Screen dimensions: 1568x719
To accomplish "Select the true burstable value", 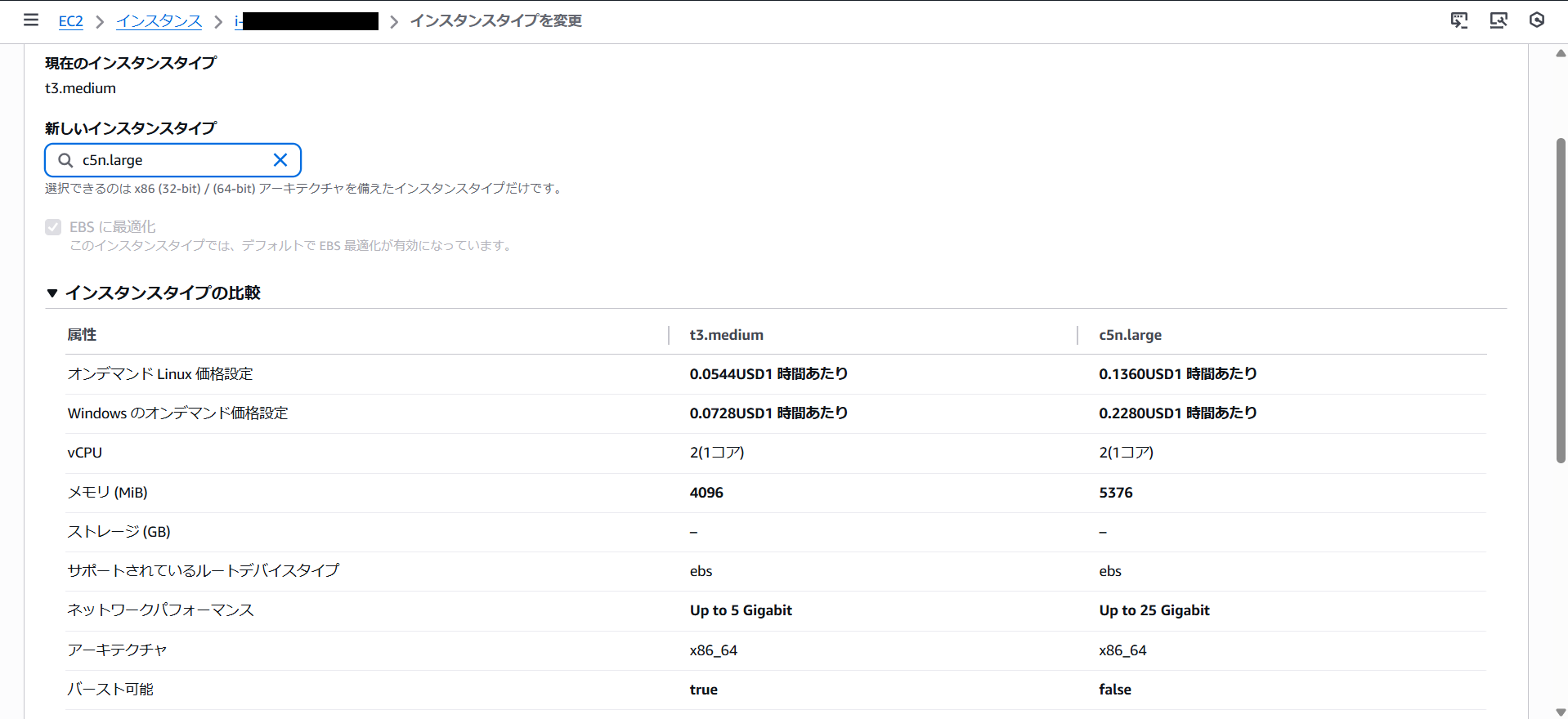I will (x=703, y=690).
